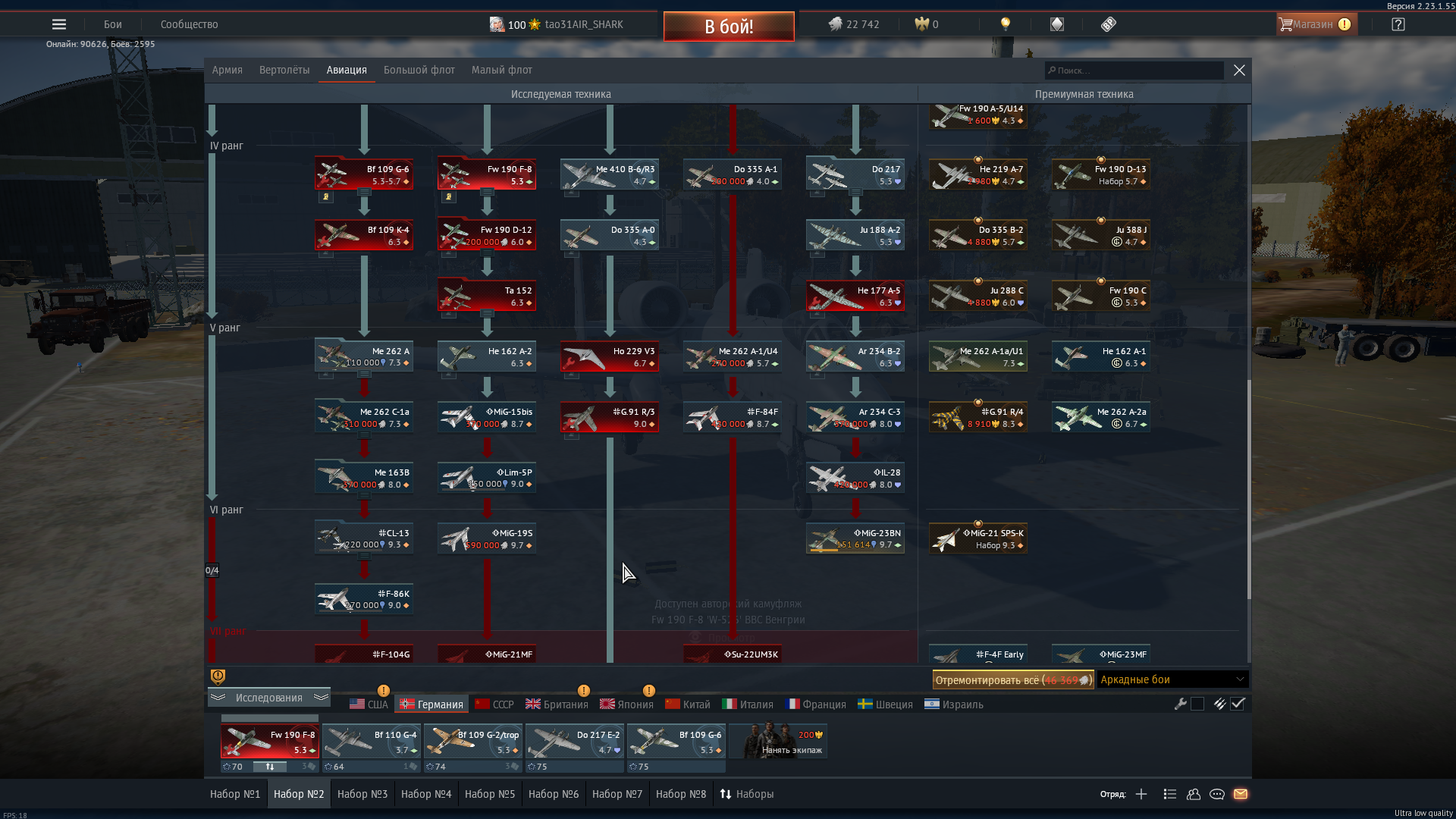Expand the group under Fw 190 F-8
Screen dimensions: 1456x819
point(487,193)
